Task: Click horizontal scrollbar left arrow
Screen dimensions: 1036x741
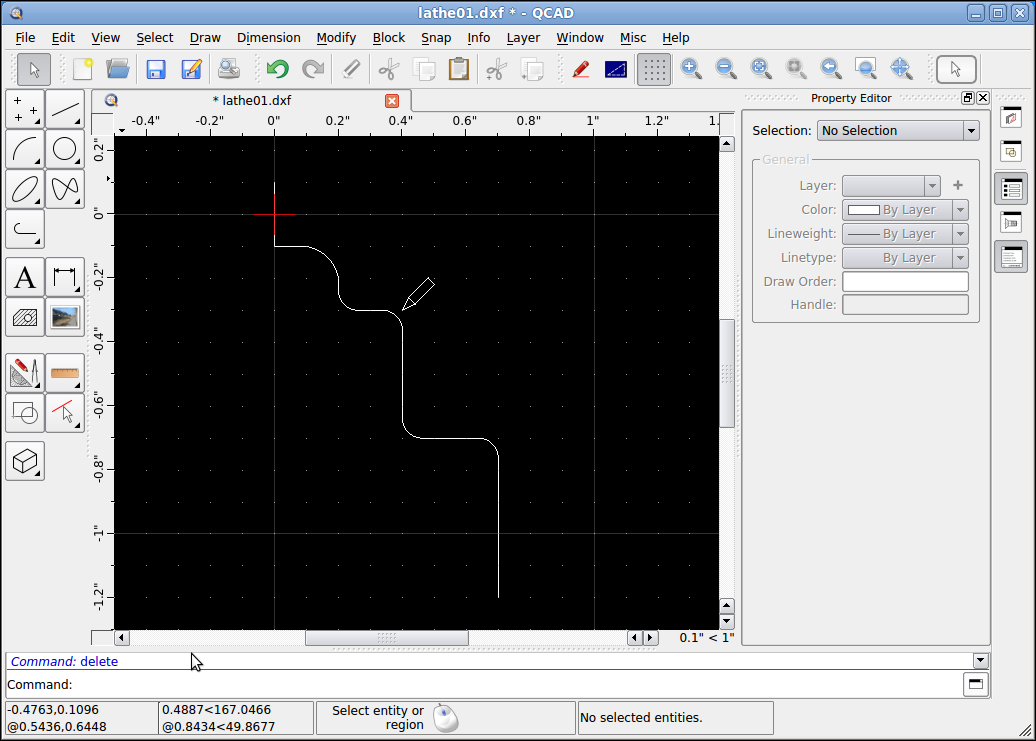Action: coord(122,638)
